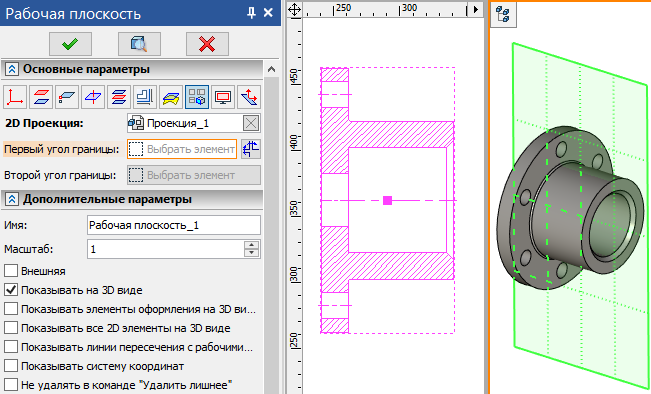Click the Имя field with Рабочая плоскость_1
Viewport: 651px width, 394px height.
[x=174, y=225]
